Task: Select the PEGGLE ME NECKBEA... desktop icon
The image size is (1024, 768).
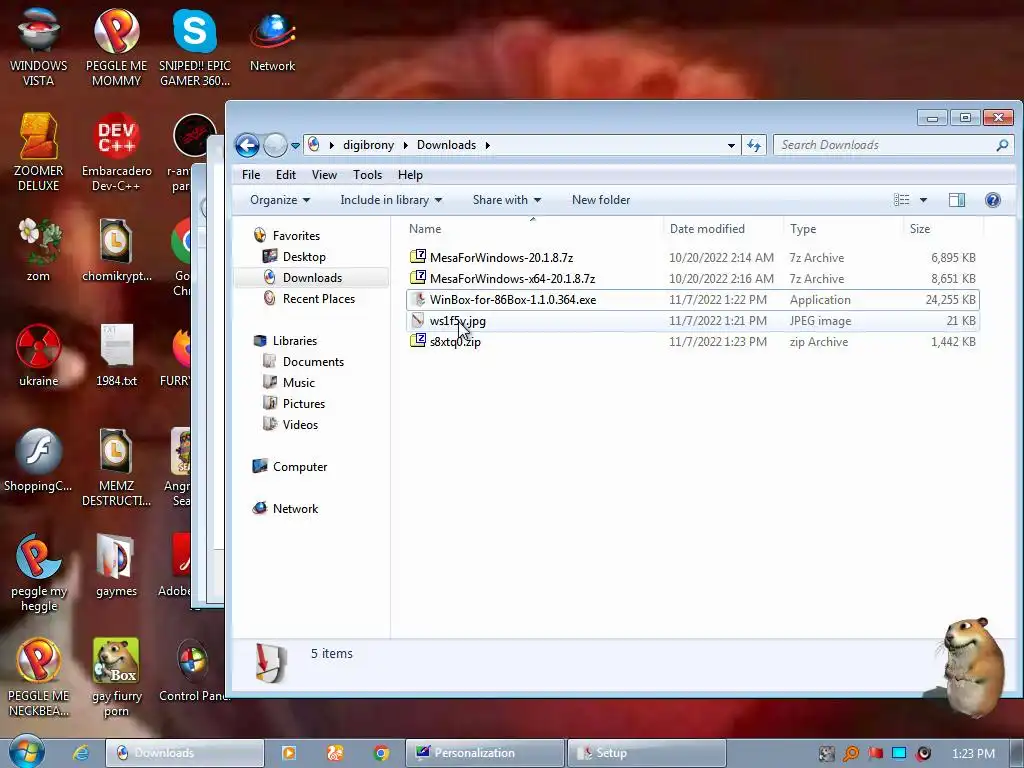Action: coord(38,678)
